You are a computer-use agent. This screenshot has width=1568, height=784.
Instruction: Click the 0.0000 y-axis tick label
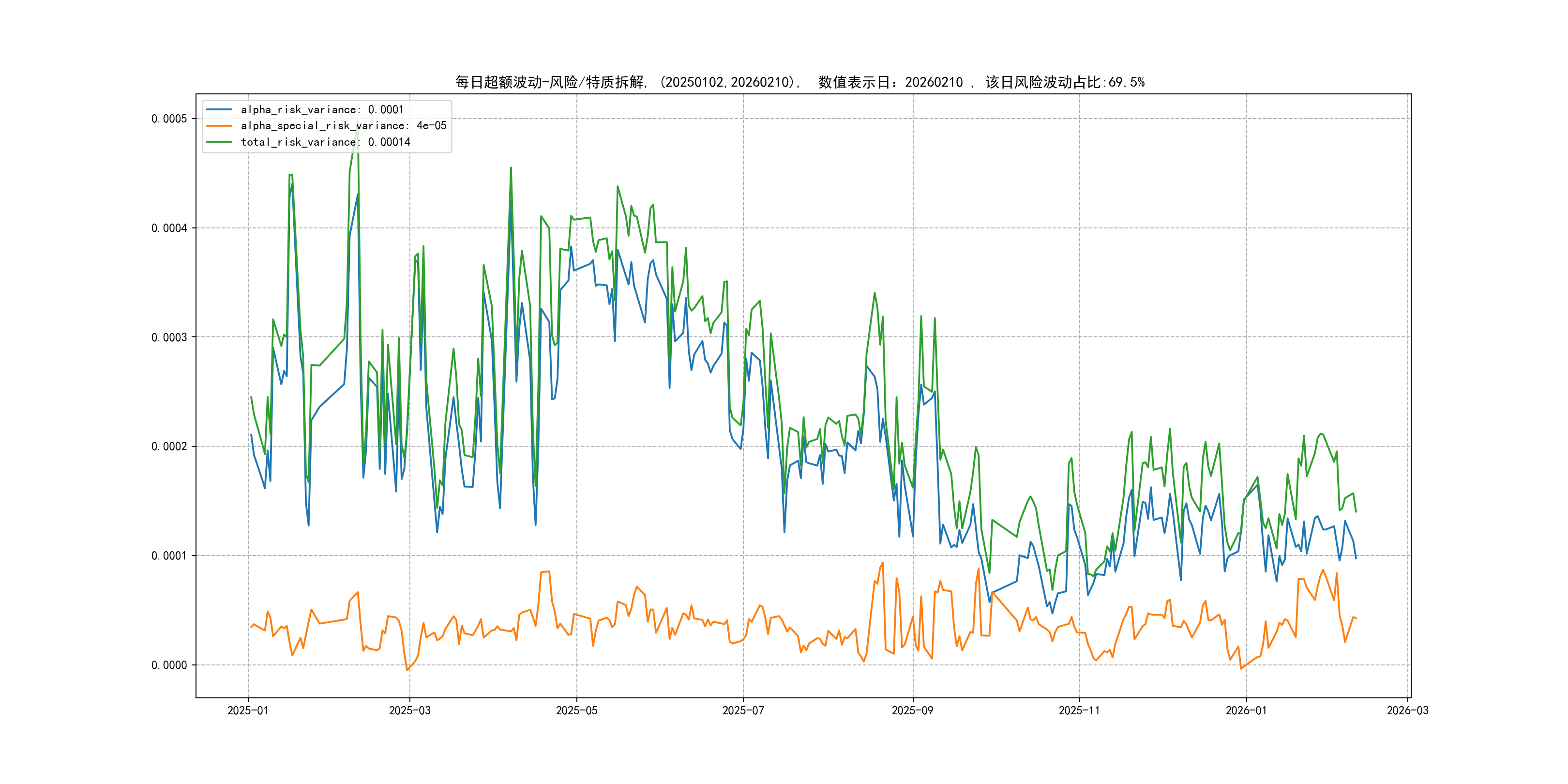(x=169, y=664)
